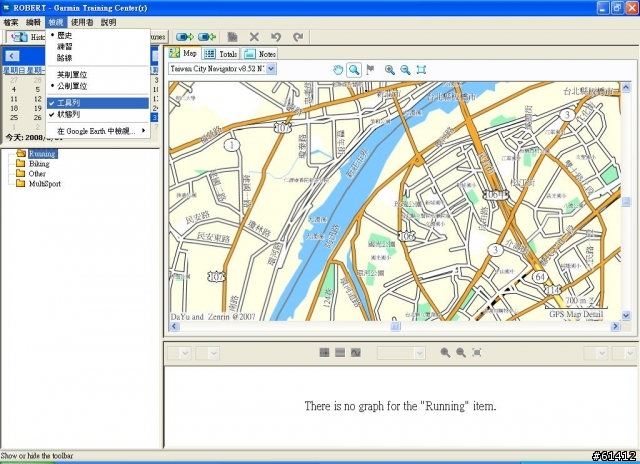Viewport: 640px width, 464px height.
Task: Click the map scroll right arrow
Action: coord(616,326)
